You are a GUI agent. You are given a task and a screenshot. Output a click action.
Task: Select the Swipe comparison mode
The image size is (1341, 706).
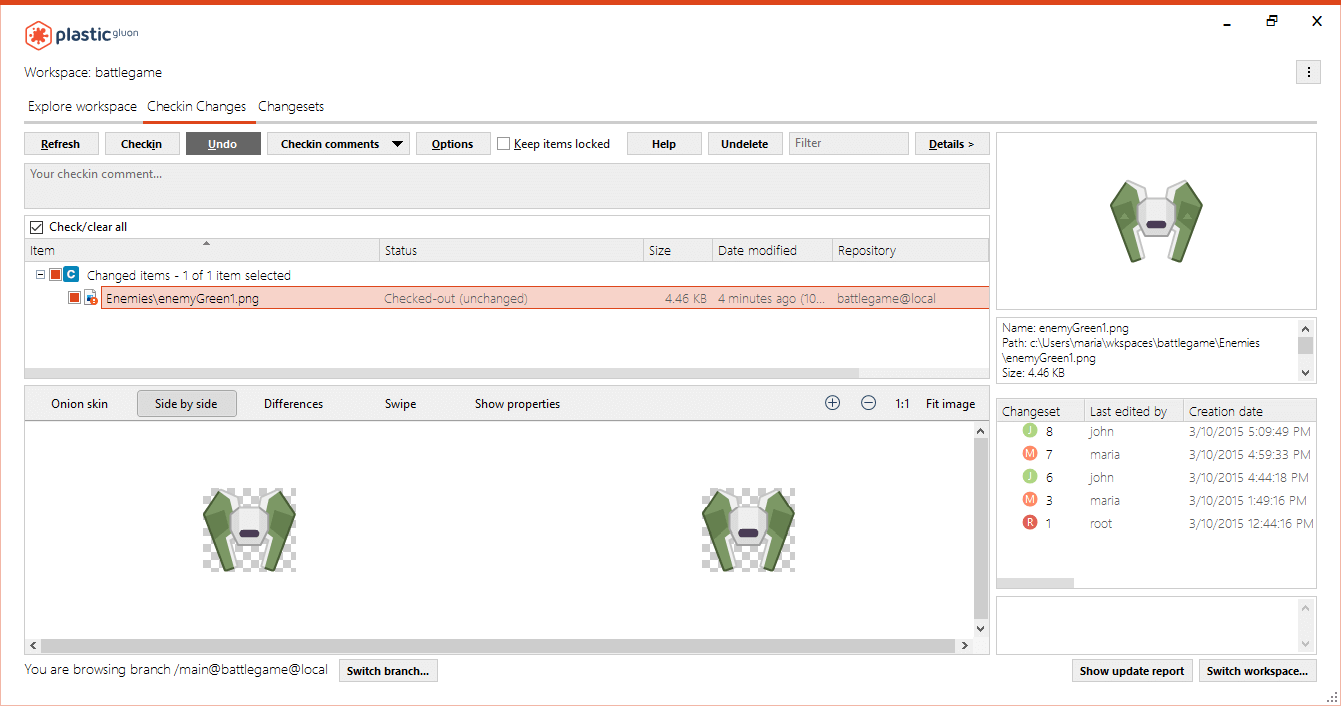[401, 404]
